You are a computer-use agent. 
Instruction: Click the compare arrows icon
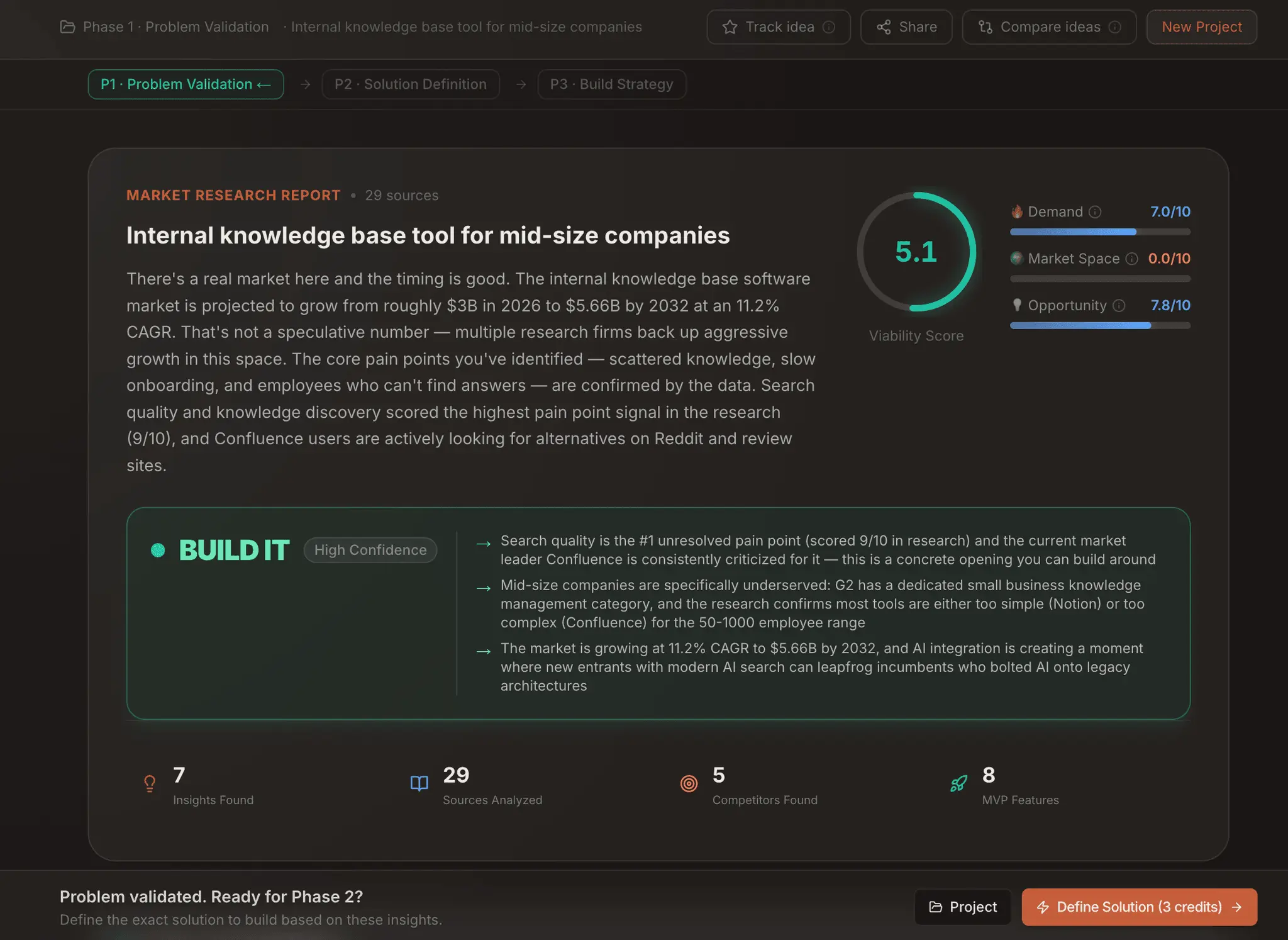tap(985, 27)
